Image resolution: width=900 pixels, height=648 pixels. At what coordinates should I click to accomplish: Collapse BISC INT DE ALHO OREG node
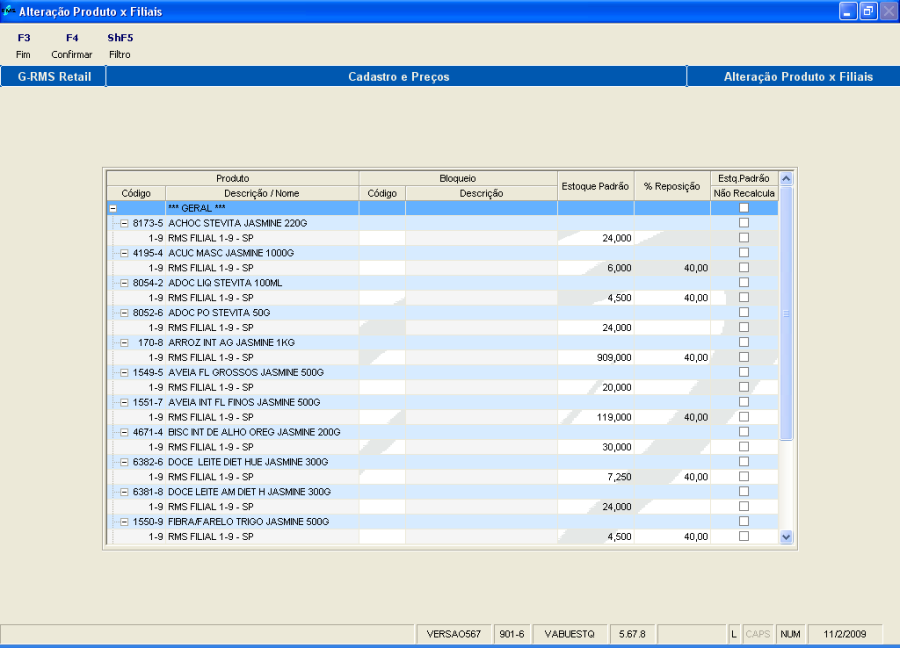click(x=124, y=432)
